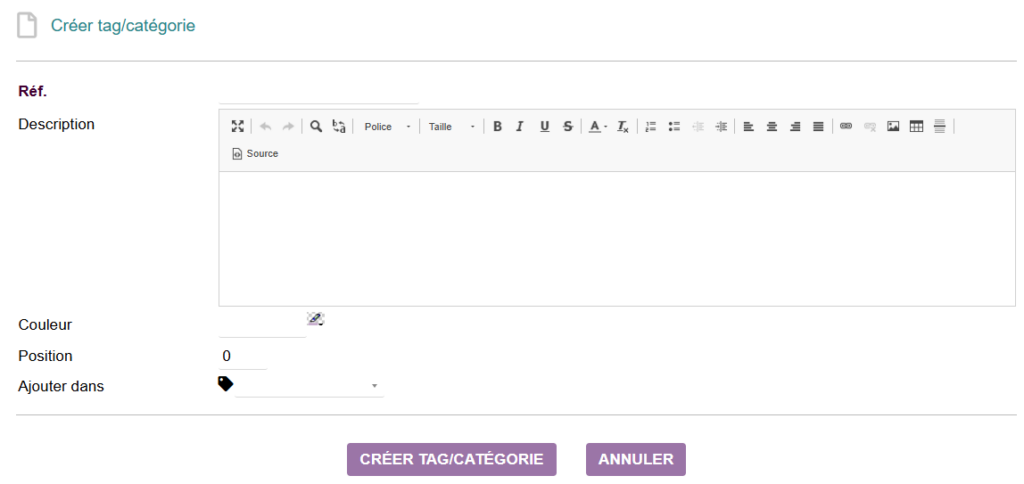Switch editor to Source view
1024x484 pixels.
255,154
